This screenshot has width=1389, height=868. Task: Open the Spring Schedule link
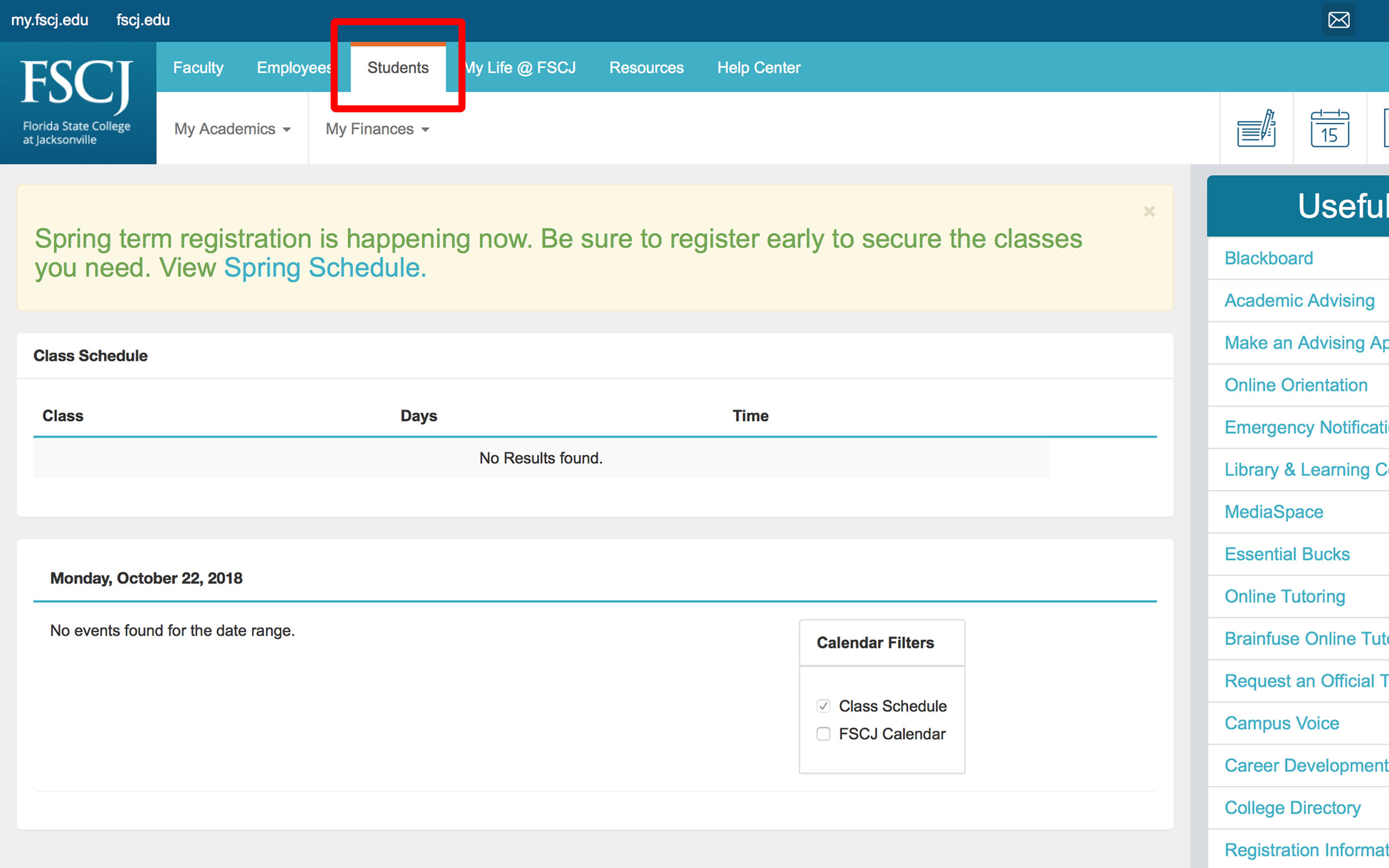click(x=324, y=268)
